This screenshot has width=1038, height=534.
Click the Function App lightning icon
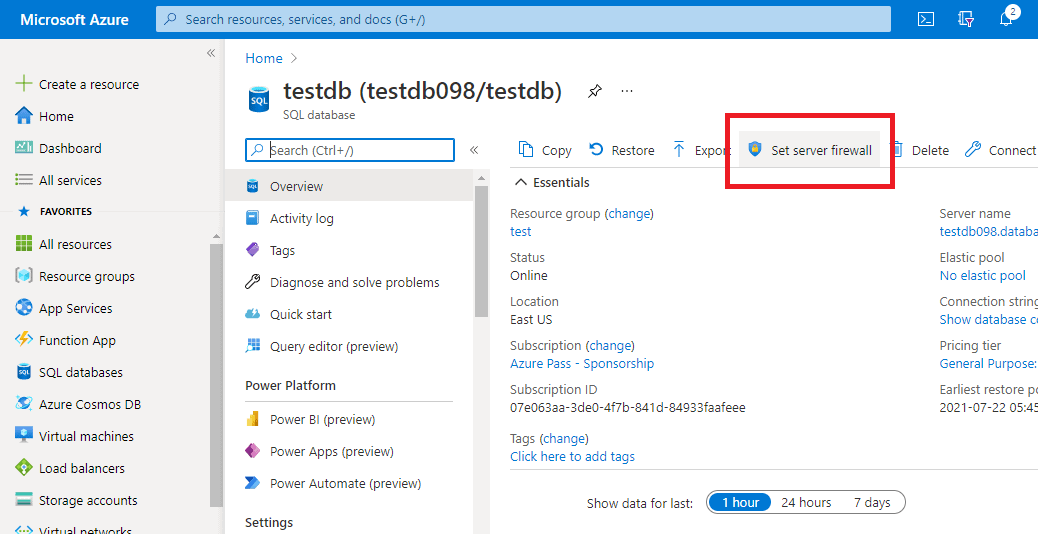(24, 339)
